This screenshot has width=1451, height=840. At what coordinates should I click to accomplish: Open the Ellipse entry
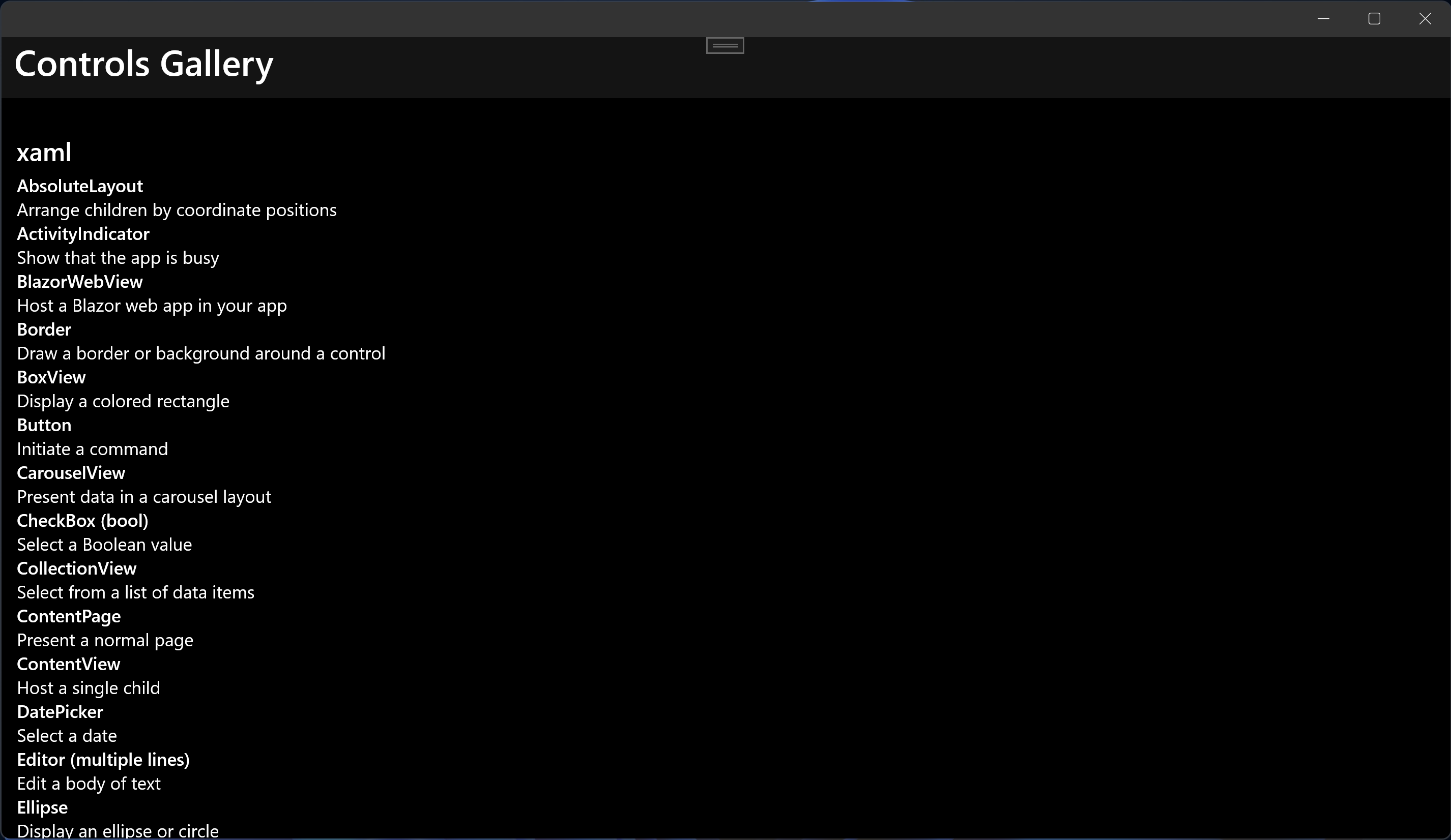point(42,807)
